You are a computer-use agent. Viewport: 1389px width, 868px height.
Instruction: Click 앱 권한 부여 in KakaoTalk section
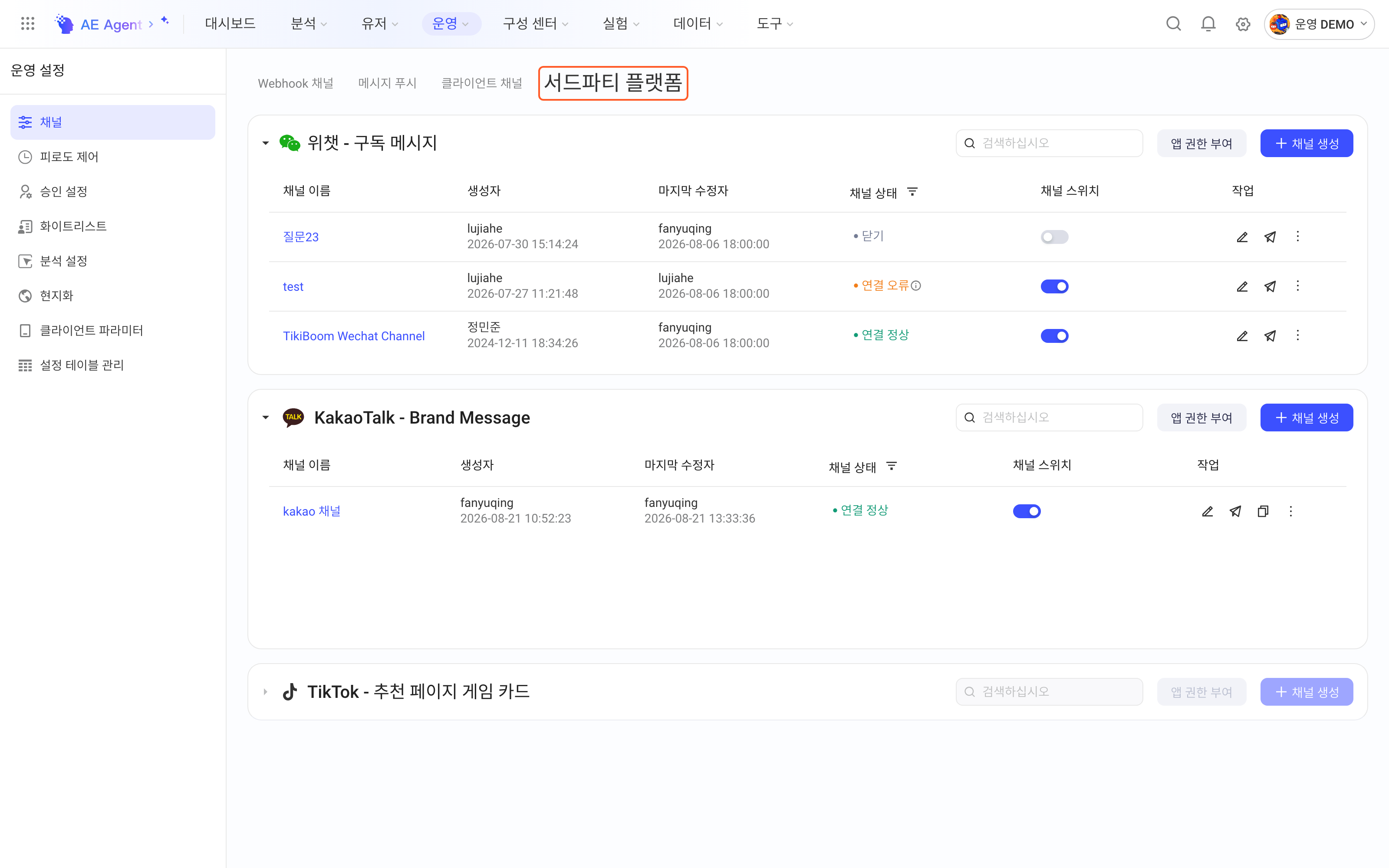(x=1201, y=418)
